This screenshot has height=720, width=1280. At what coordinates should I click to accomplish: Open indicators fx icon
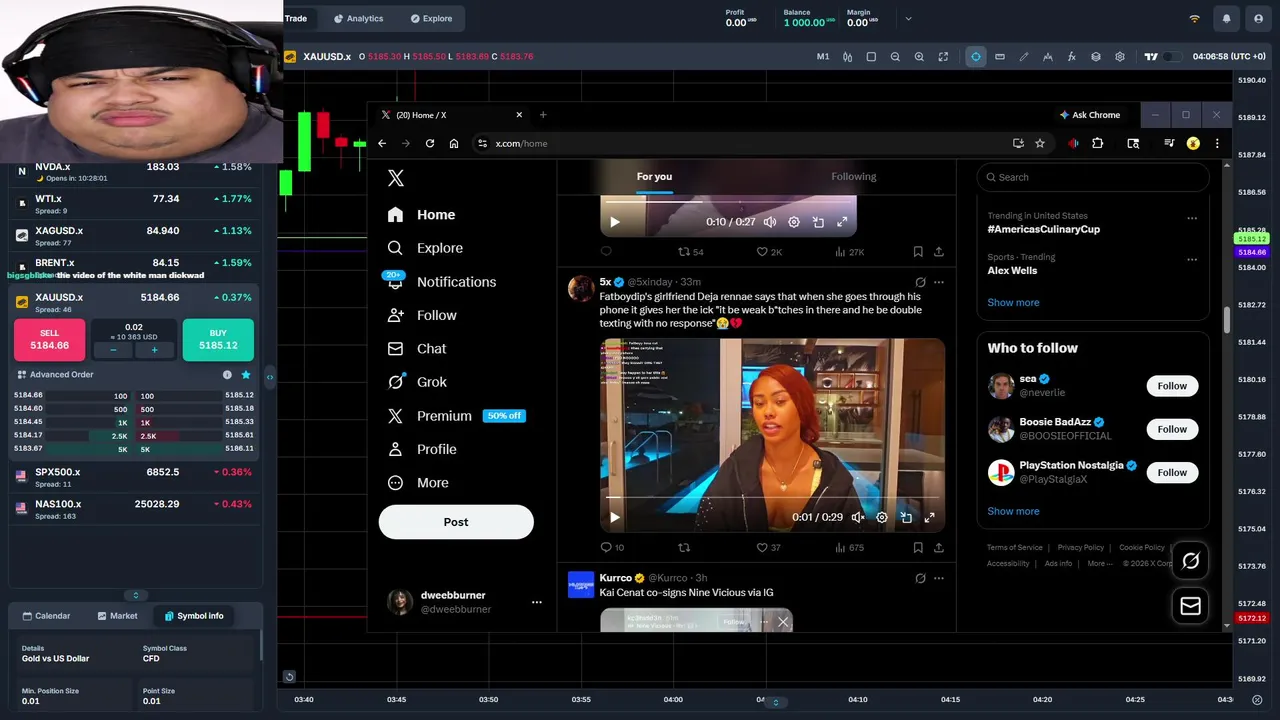point(1072,57)
